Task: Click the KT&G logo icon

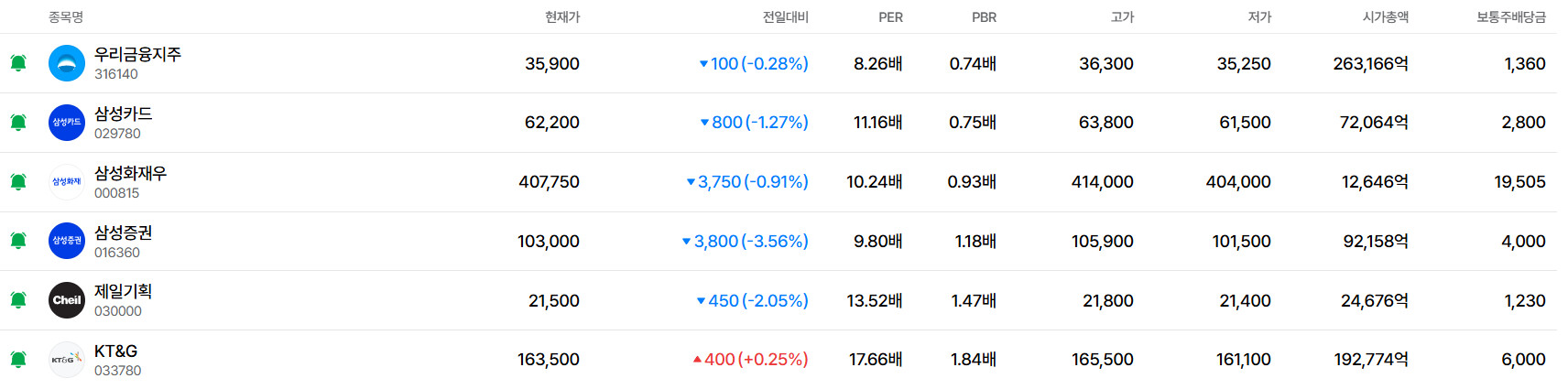Action: coord(67,360)
